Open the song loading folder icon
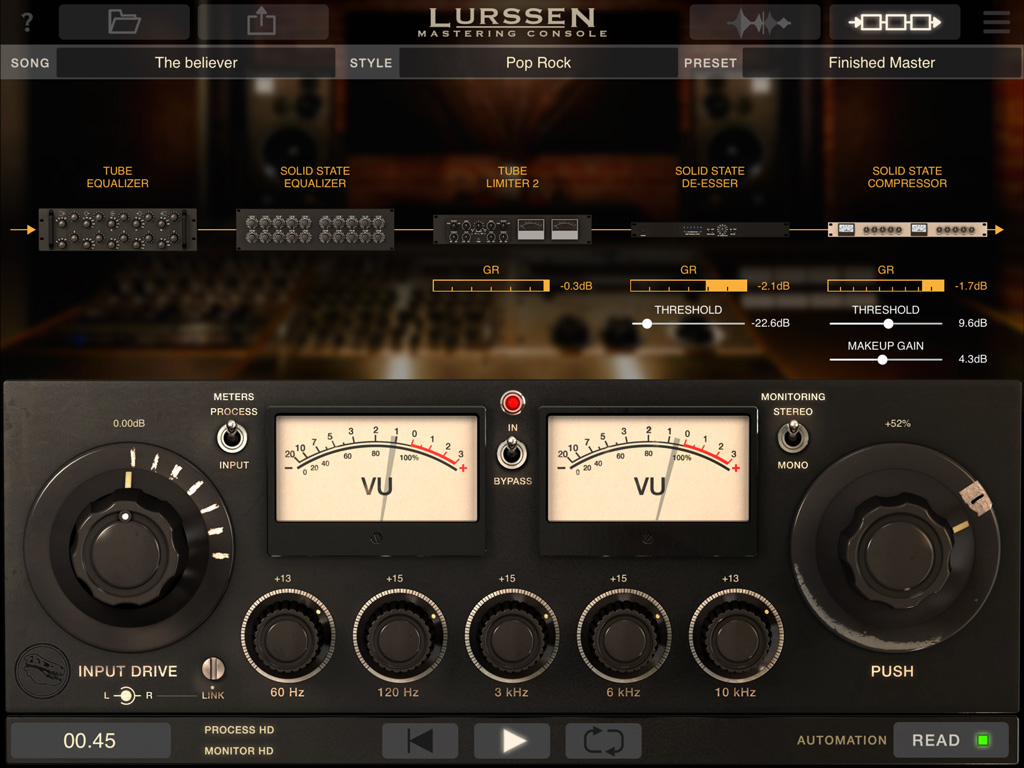 pyautogui.click(x=124, y=21)
